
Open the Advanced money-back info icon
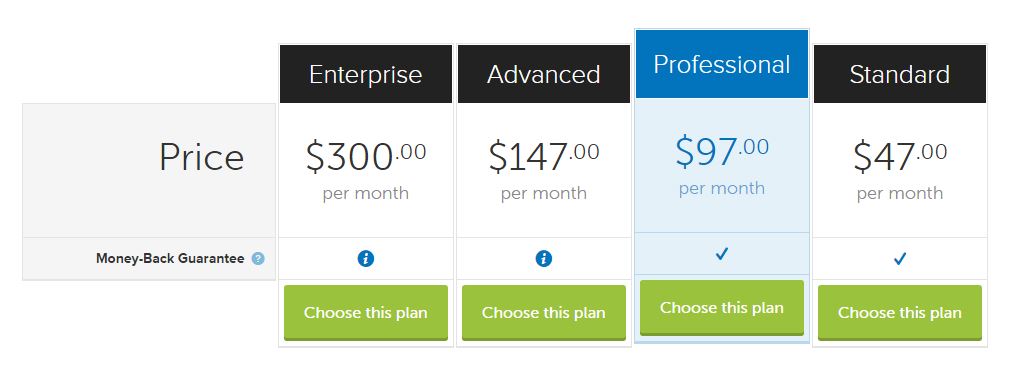point(544,259)
